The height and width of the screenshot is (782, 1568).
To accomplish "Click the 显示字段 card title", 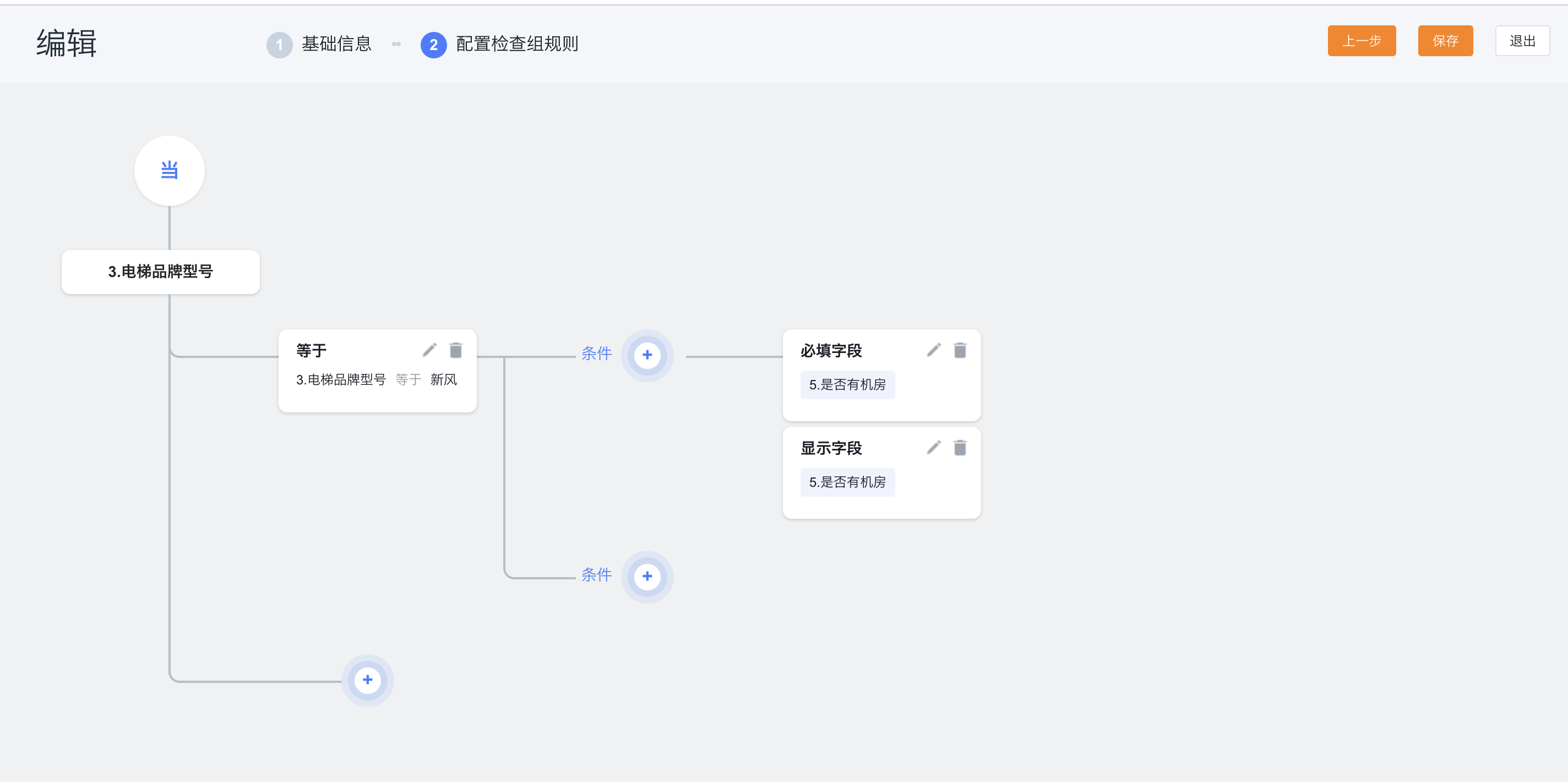I will coord(831,448).
